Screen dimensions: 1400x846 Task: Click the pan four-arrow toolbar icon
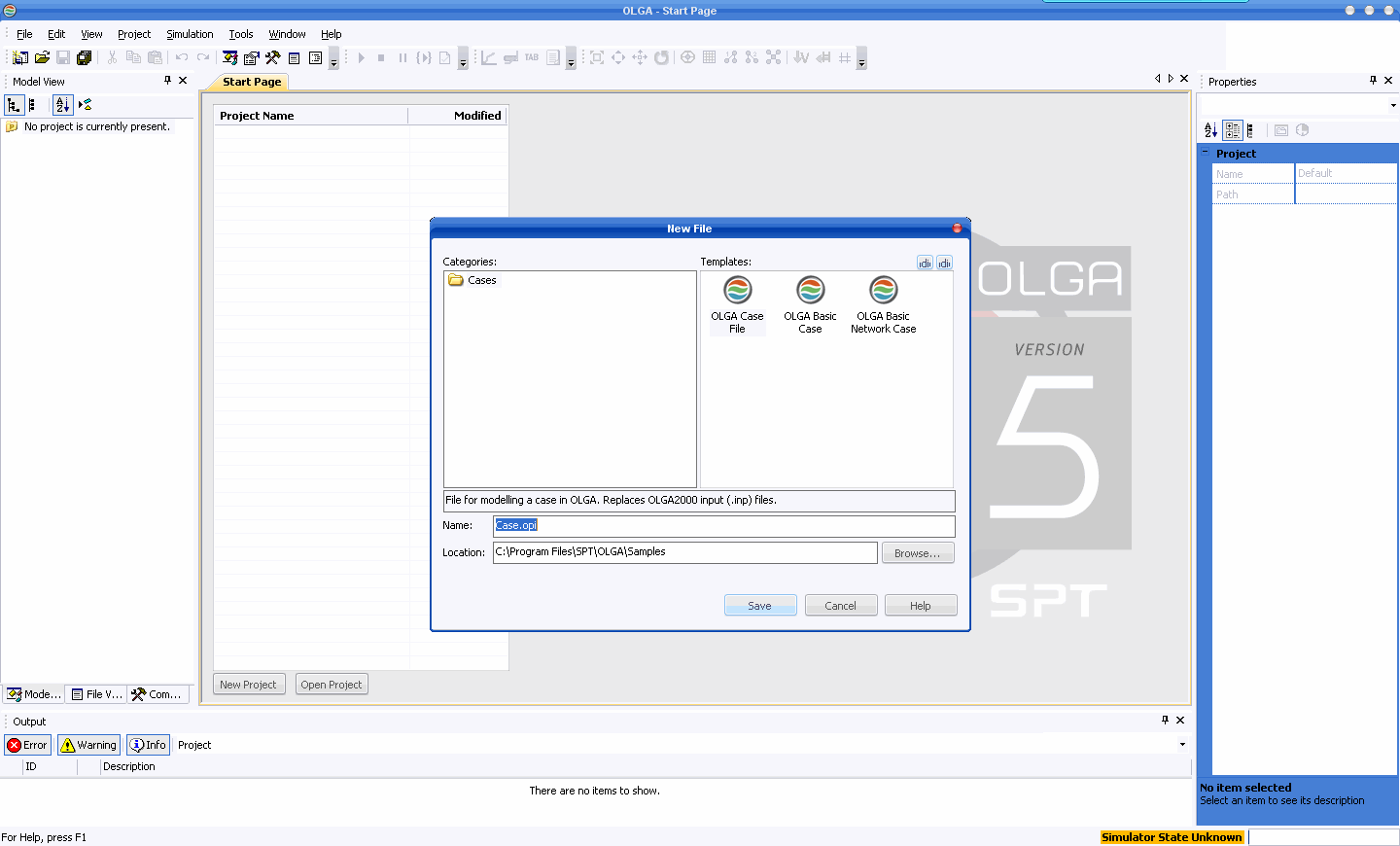click(640, 58)
